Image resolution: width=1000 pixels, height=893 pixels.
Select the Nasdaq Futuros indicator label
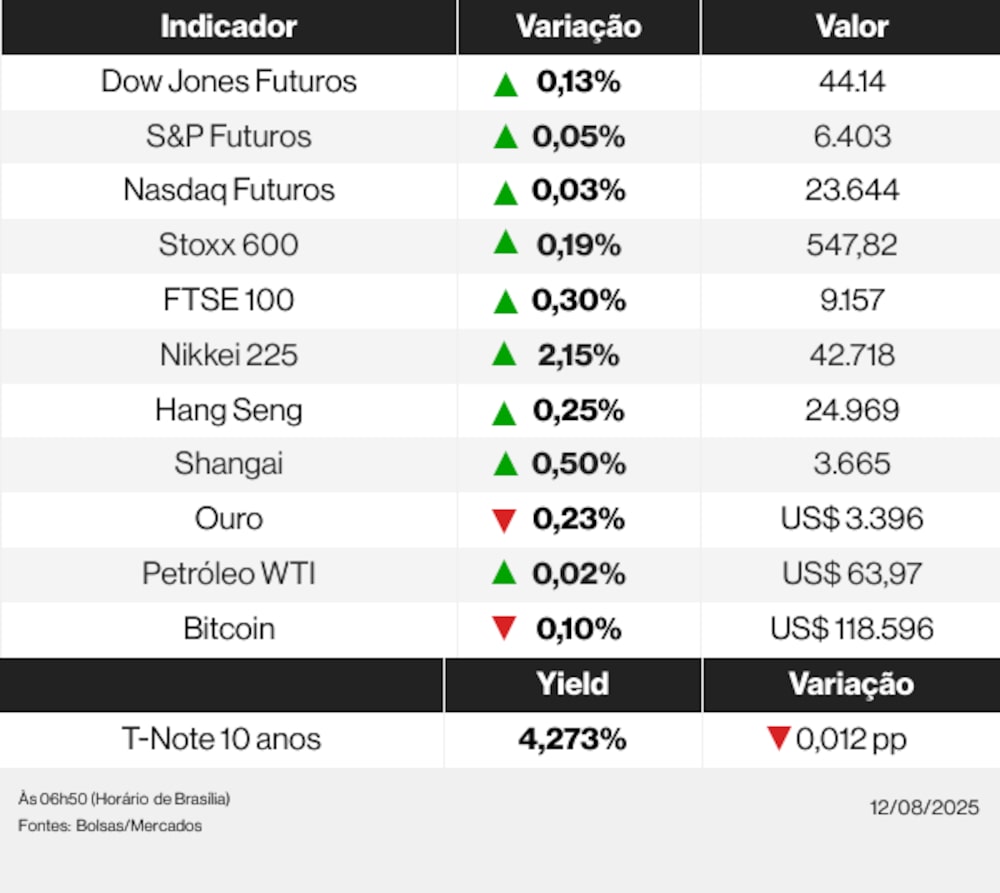click(x=229, y=190)
